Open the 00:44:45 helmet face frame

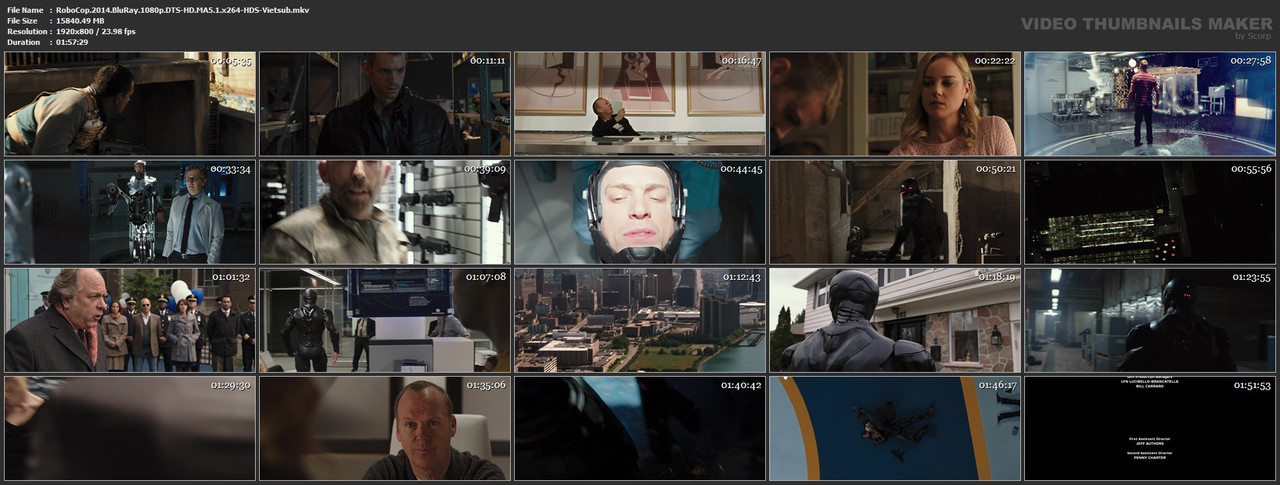640,212
